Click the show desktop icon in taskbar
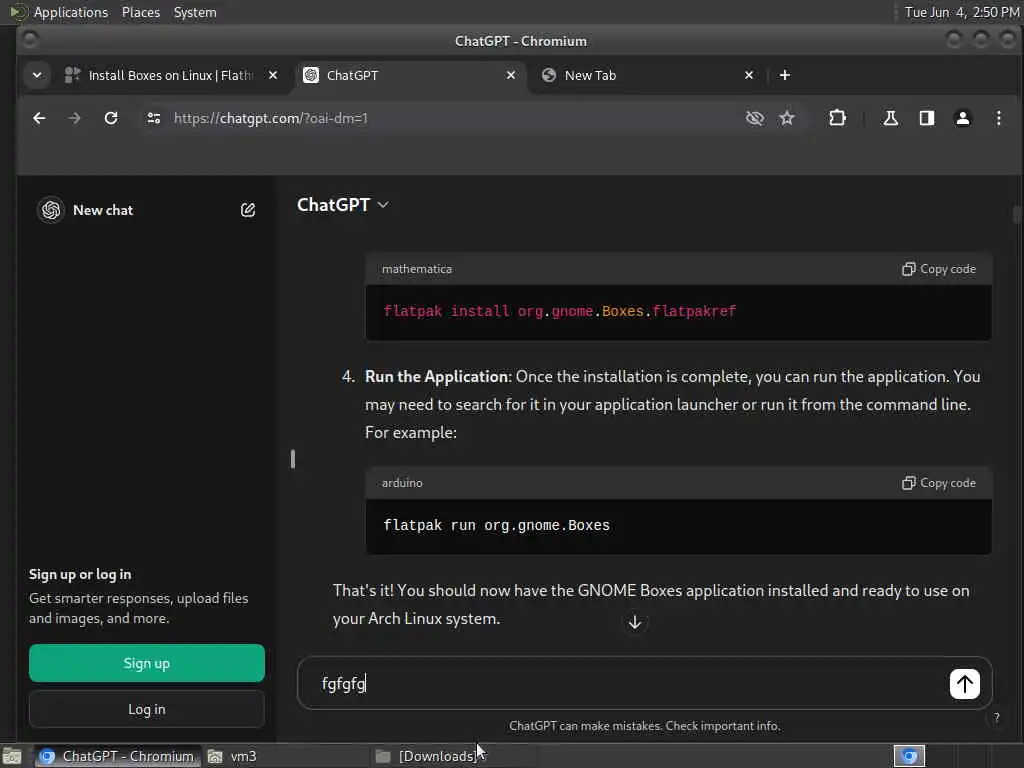The width and height of the screenshot is (1024, 768). point(12,756)
